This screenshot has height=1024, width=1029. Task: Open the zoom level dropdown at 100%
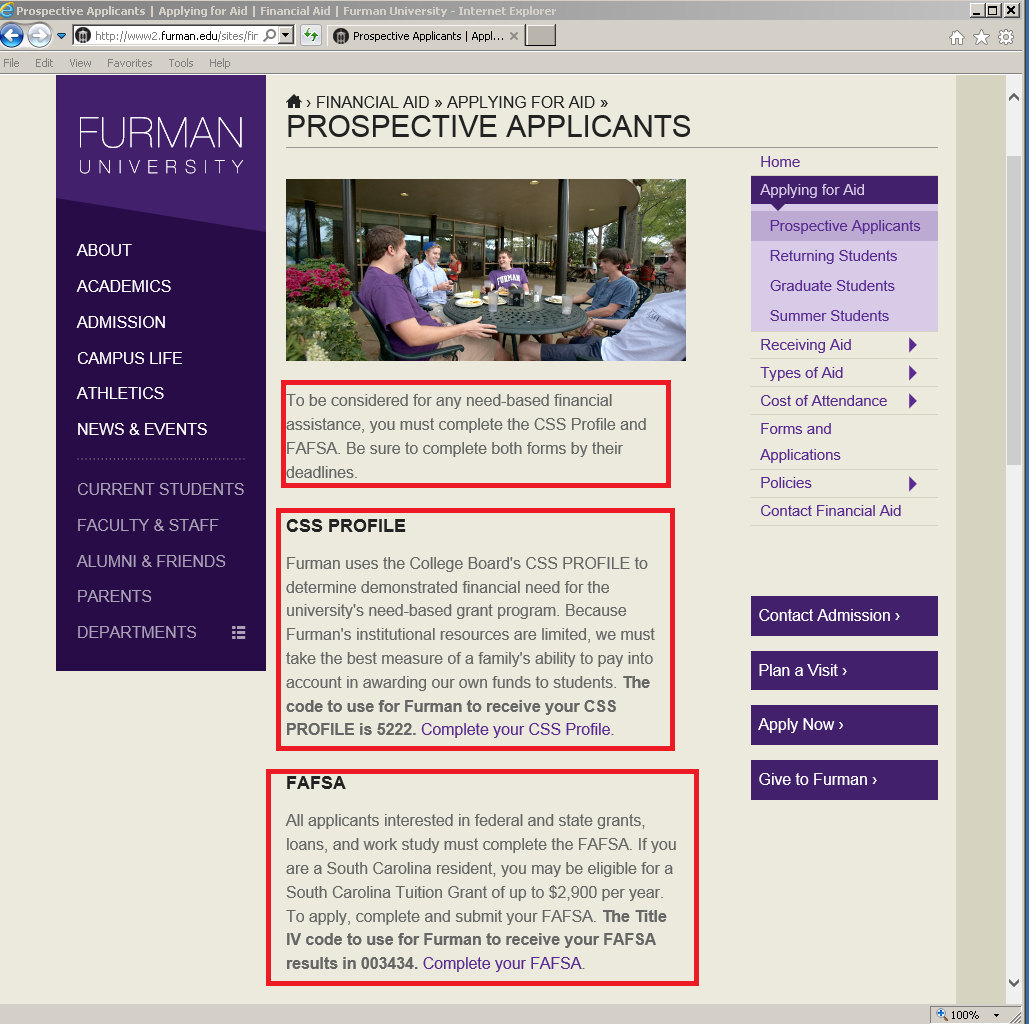point(996,1015)
